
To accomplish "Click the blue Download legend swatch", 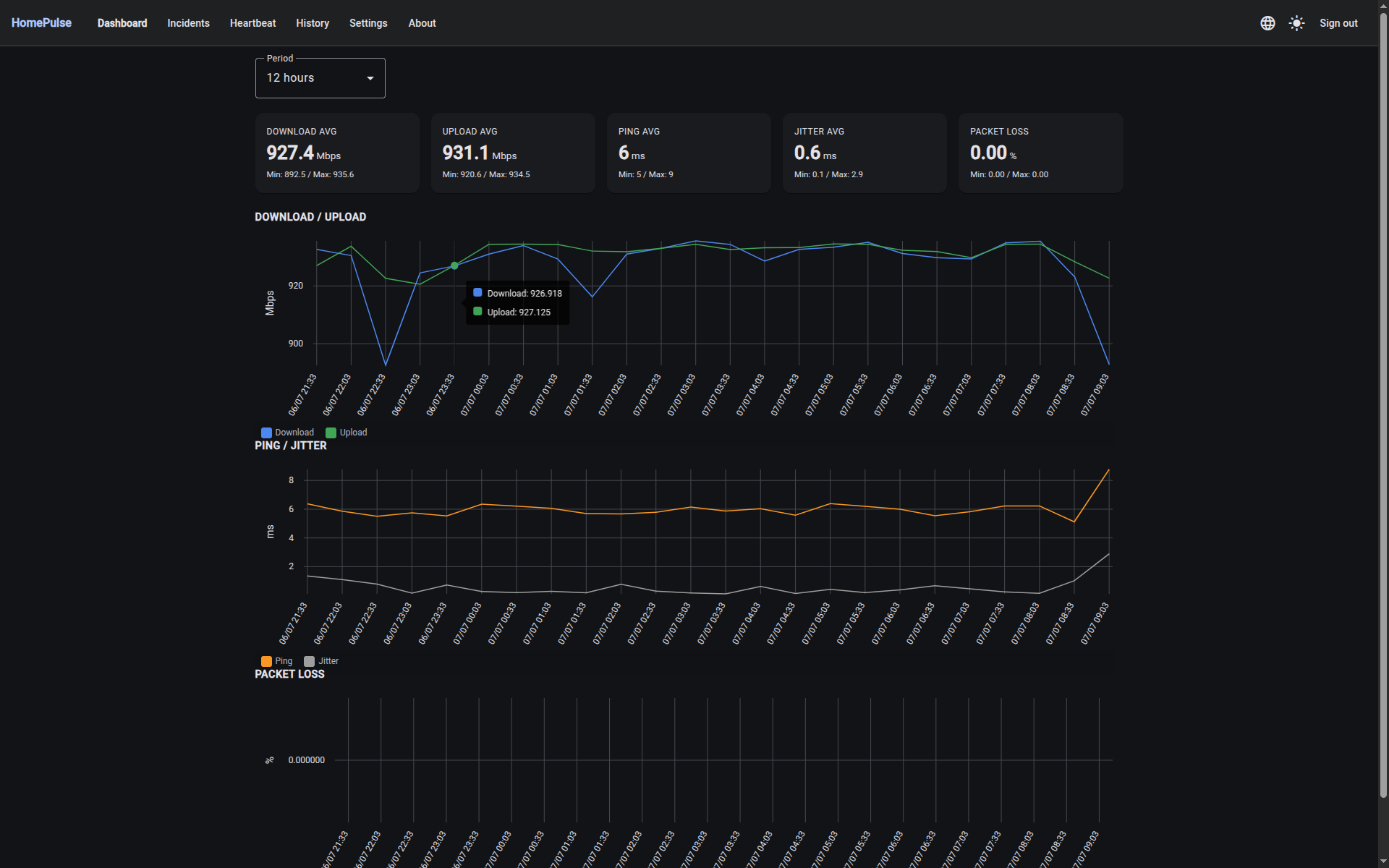I will [x=266, y=433].
